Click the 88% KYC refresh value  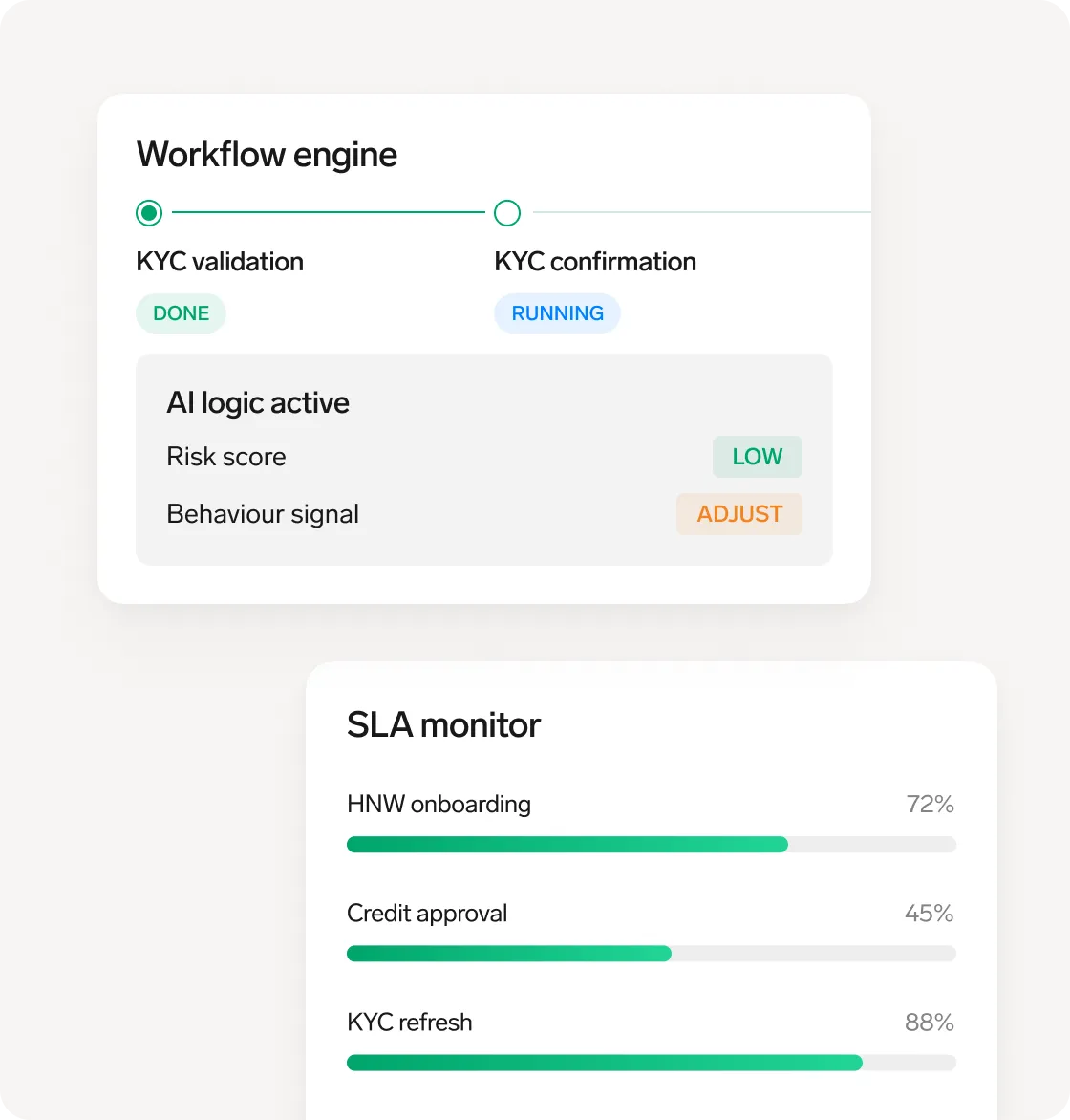pos(930,1023)
